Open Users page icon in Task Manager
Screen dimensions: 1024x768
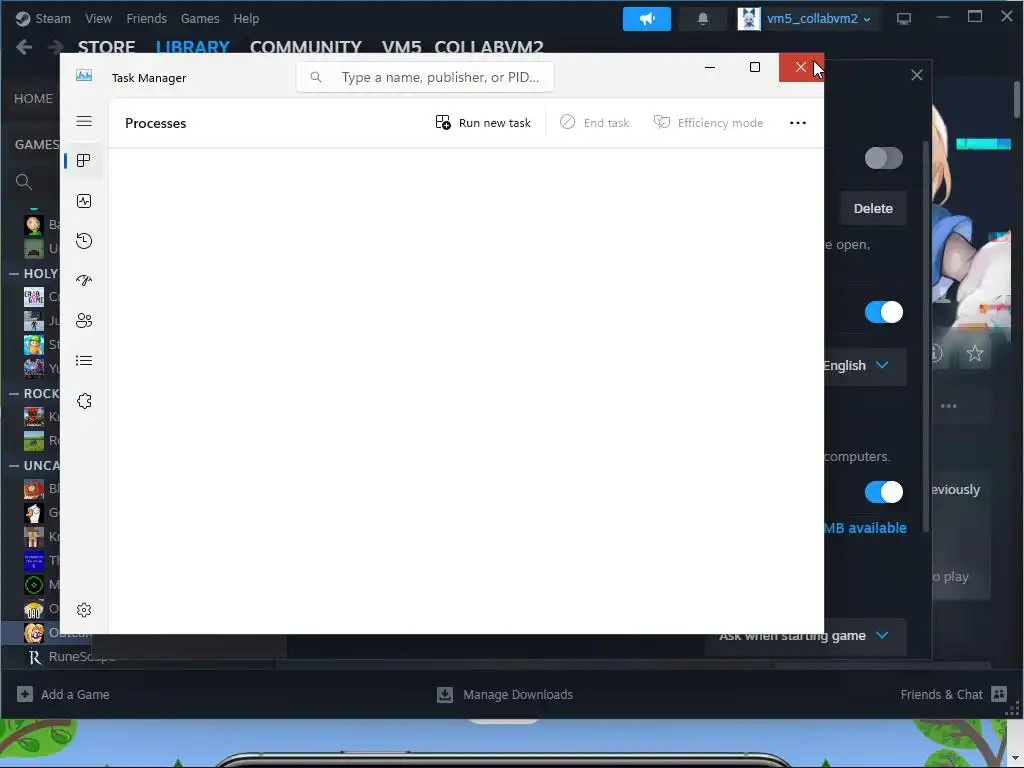[84, 321]
